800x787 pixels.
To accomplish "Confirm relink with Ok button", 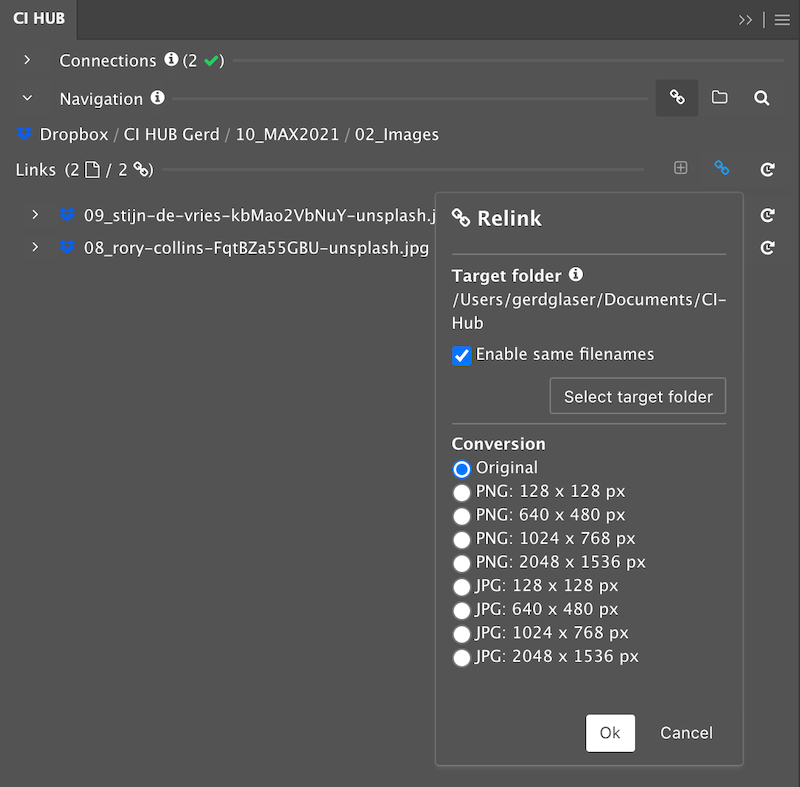I will coord(610,733).
